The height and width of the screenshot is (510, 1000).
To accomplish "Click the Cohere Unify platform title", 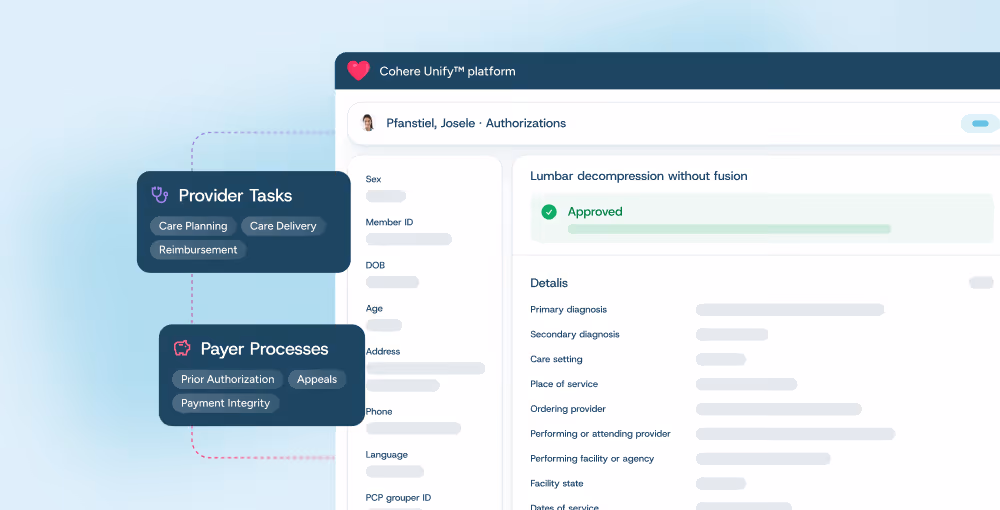I will pos(447,71).
